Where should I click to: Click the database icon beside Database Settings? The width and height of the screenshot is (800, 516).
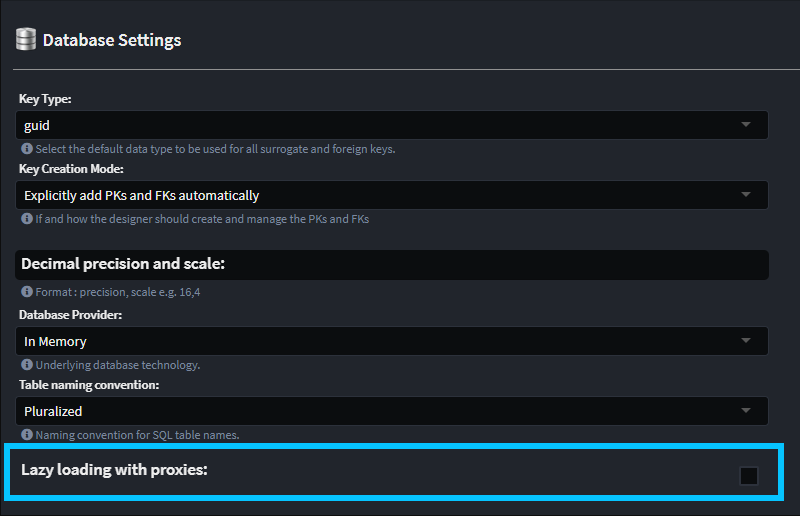click(x=26, y=41)
